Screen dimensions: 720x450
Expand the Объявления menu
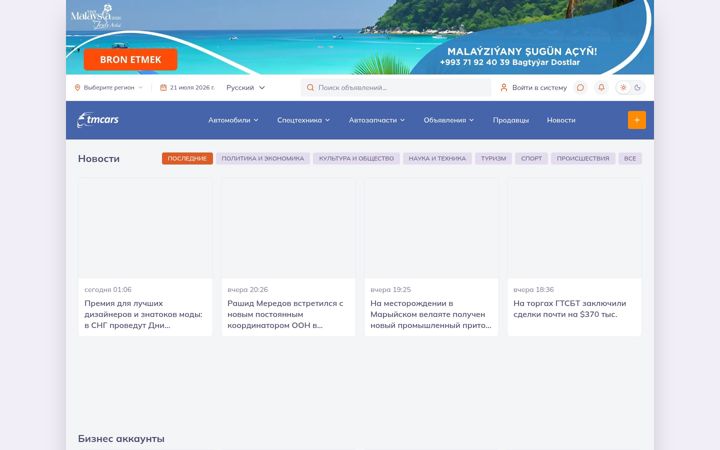449,120
